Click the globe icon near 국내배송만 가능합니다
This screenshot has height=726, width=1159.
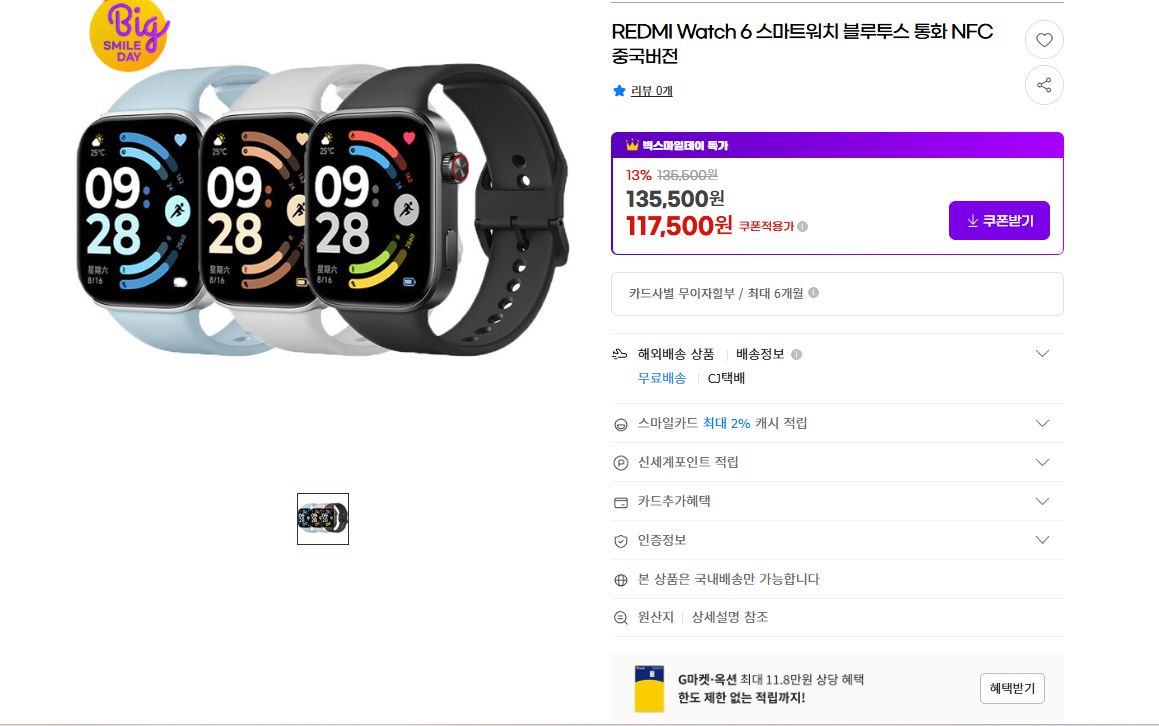click(621, 580)
